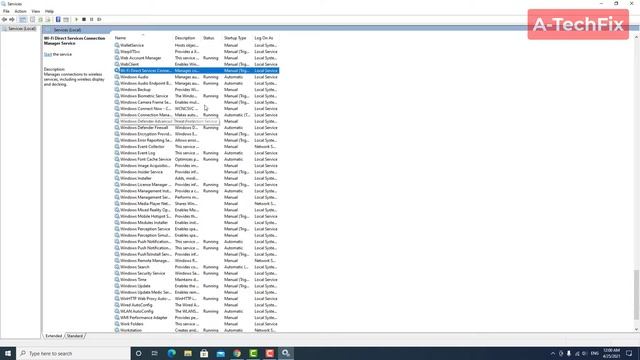
Task: Select the WLAN AutoConfig service
Action: coord(197,311)
